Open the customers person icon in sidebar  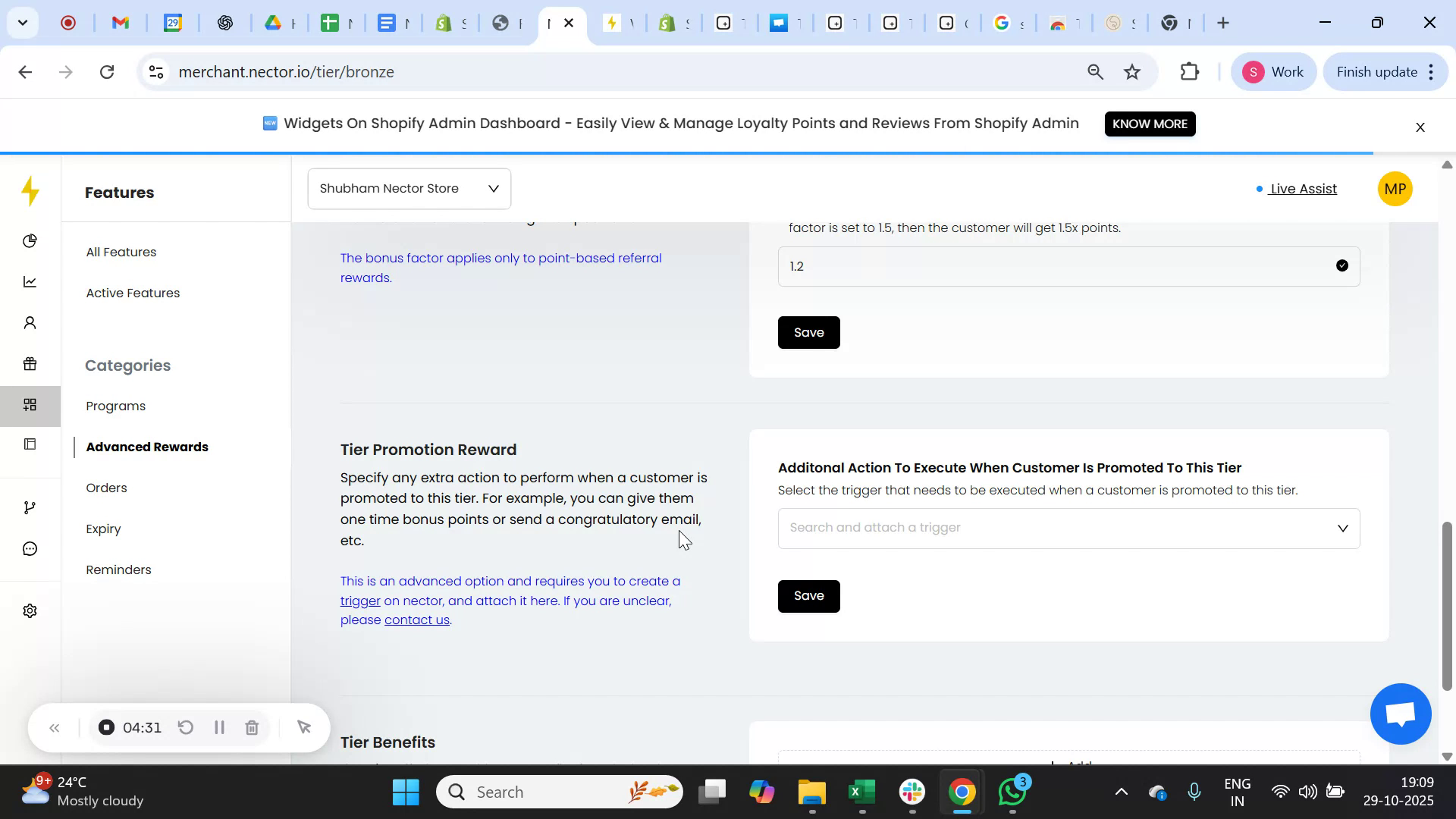(30, 322)
